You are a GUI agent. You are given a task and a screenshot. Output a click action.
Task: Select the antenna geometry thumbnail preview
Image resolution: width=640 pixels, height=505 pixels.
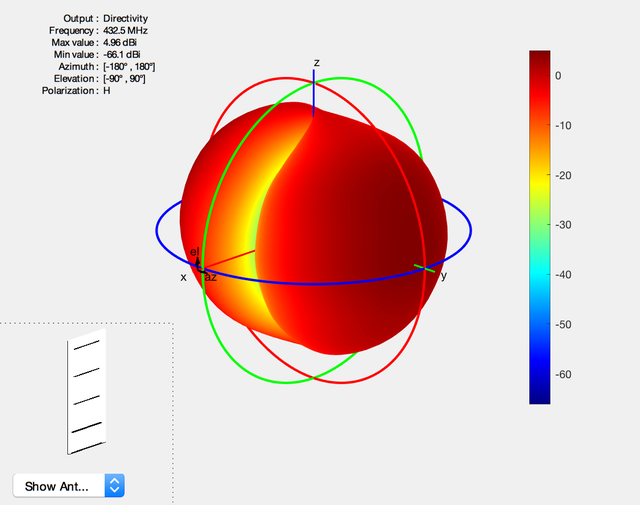click(x=87, y=392)
